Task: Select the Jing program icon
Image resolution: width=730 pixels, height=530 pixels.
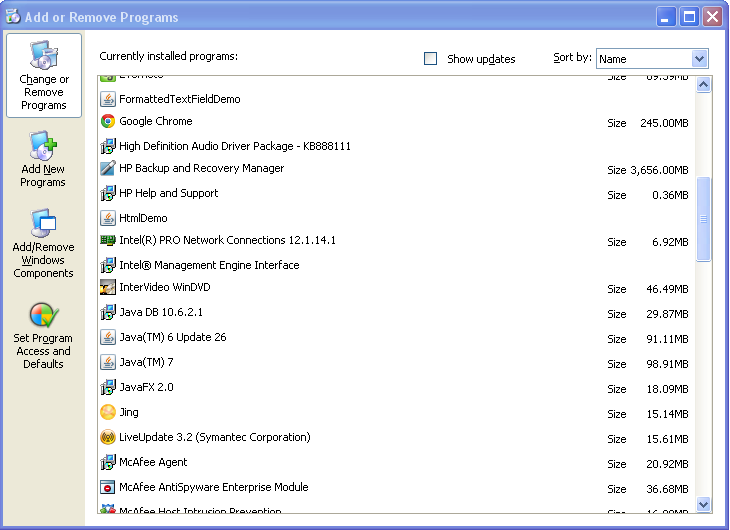Action: coord(108,412)
